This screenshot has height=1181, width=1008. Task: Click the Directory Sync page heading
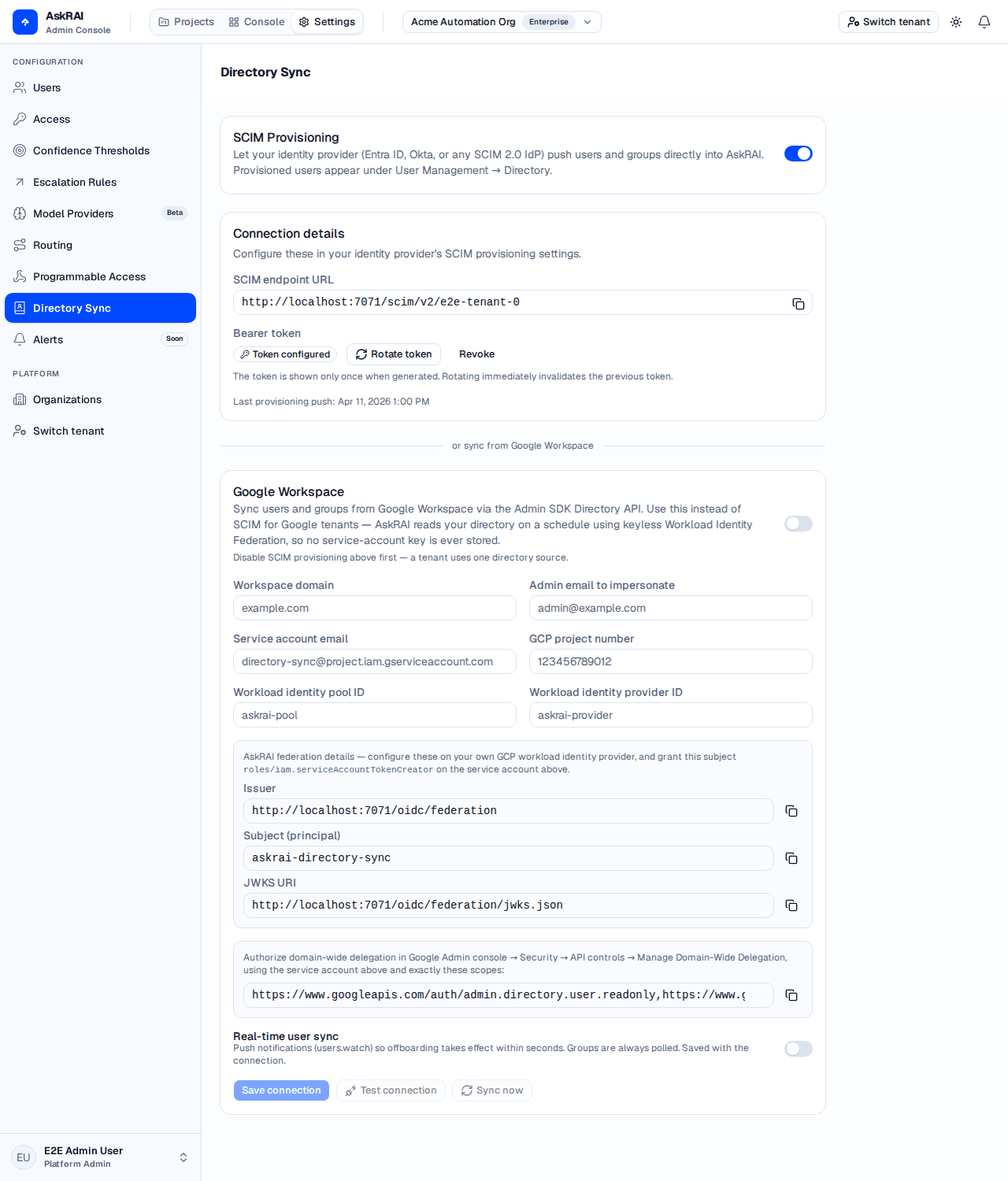point(265,72)
